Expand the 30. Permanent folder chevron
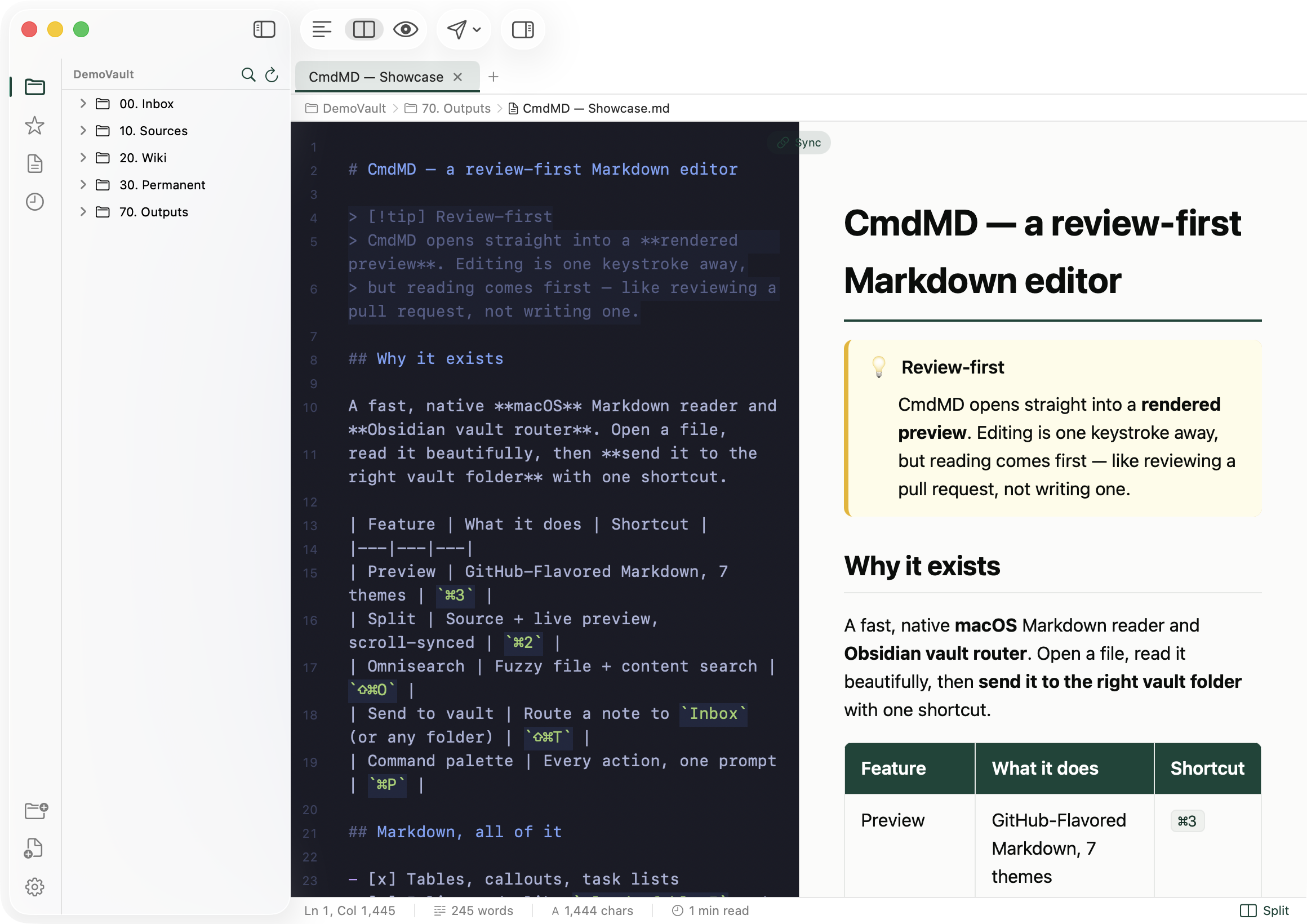 click(x=83, y=184)
